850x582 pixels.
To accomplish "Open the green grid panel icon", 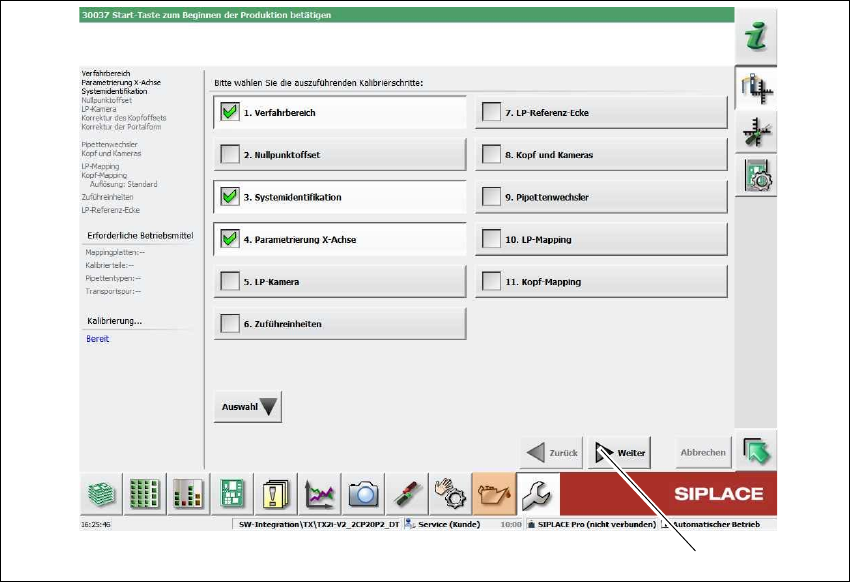I will click(145, 494).
